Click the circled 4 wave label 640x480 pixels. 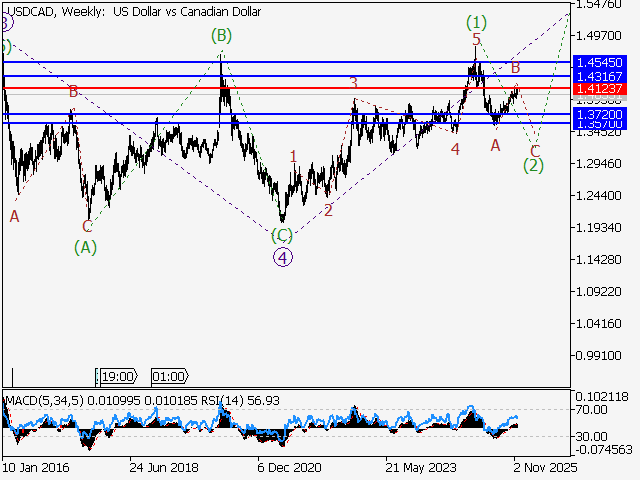click(283, 257)
